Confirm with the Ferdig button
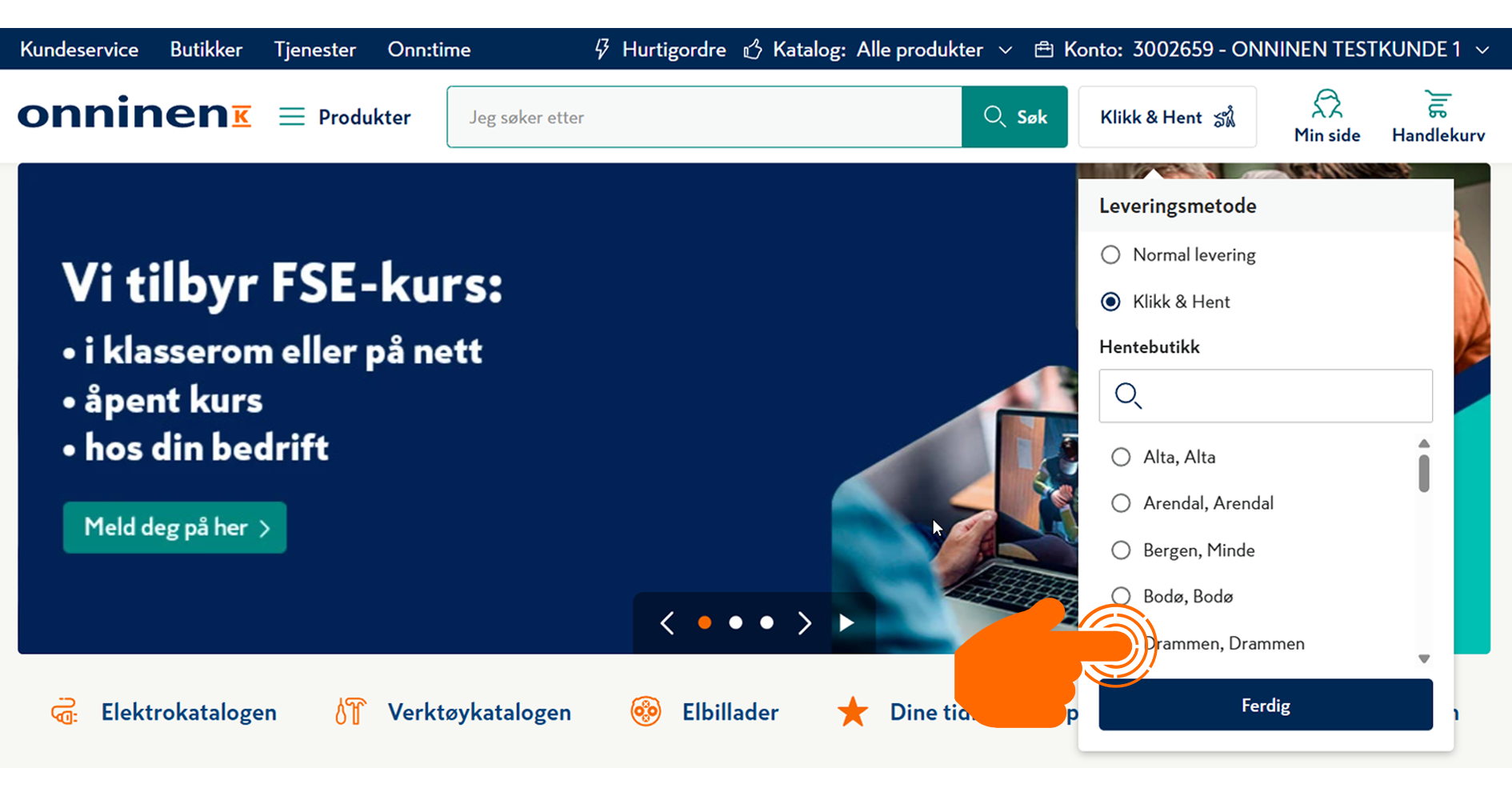This screenshot has height=800, width=1512. click(x=1266, y=705)
